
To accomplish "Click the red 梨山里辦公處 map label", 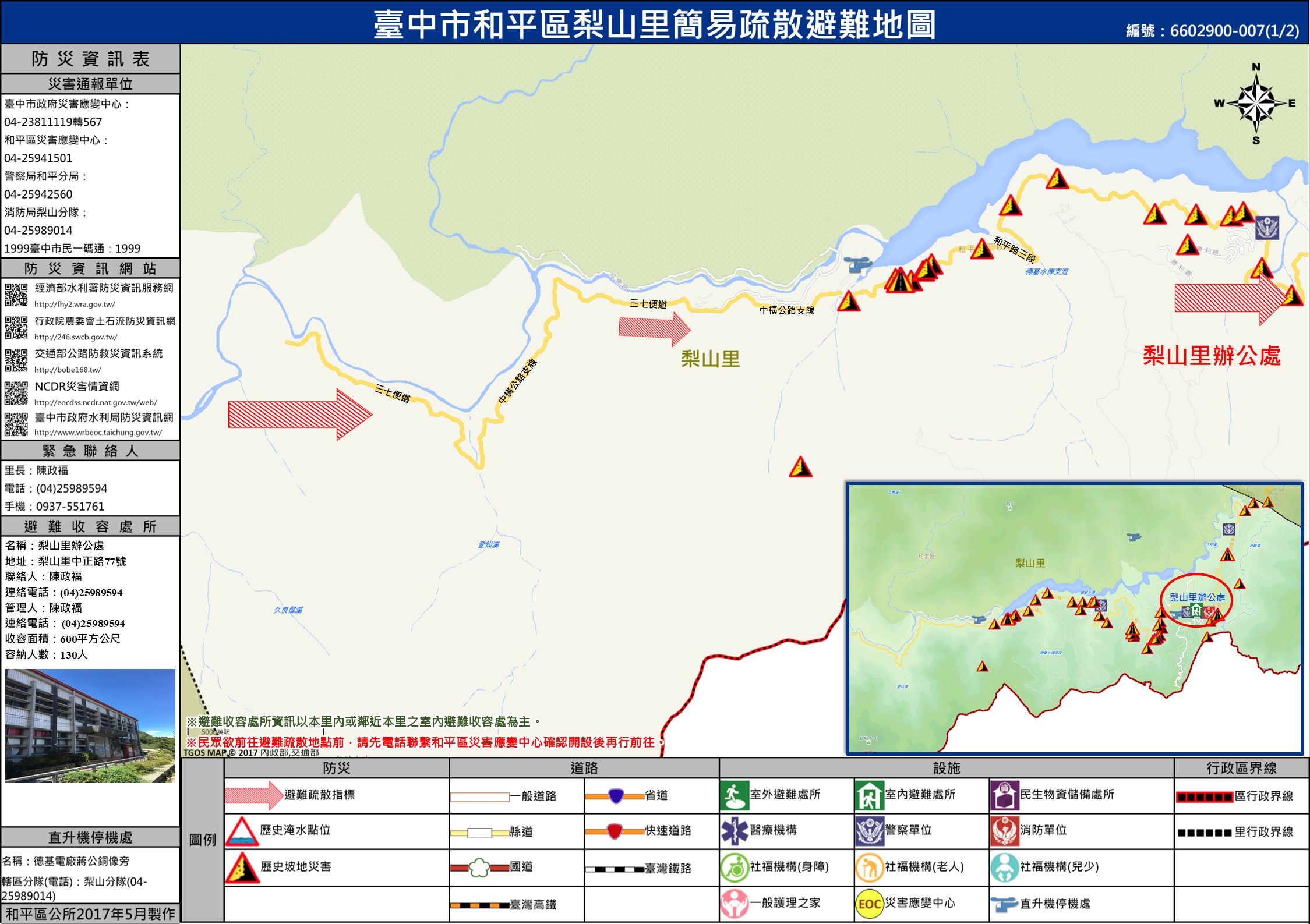I will [x=1211, y=355].
